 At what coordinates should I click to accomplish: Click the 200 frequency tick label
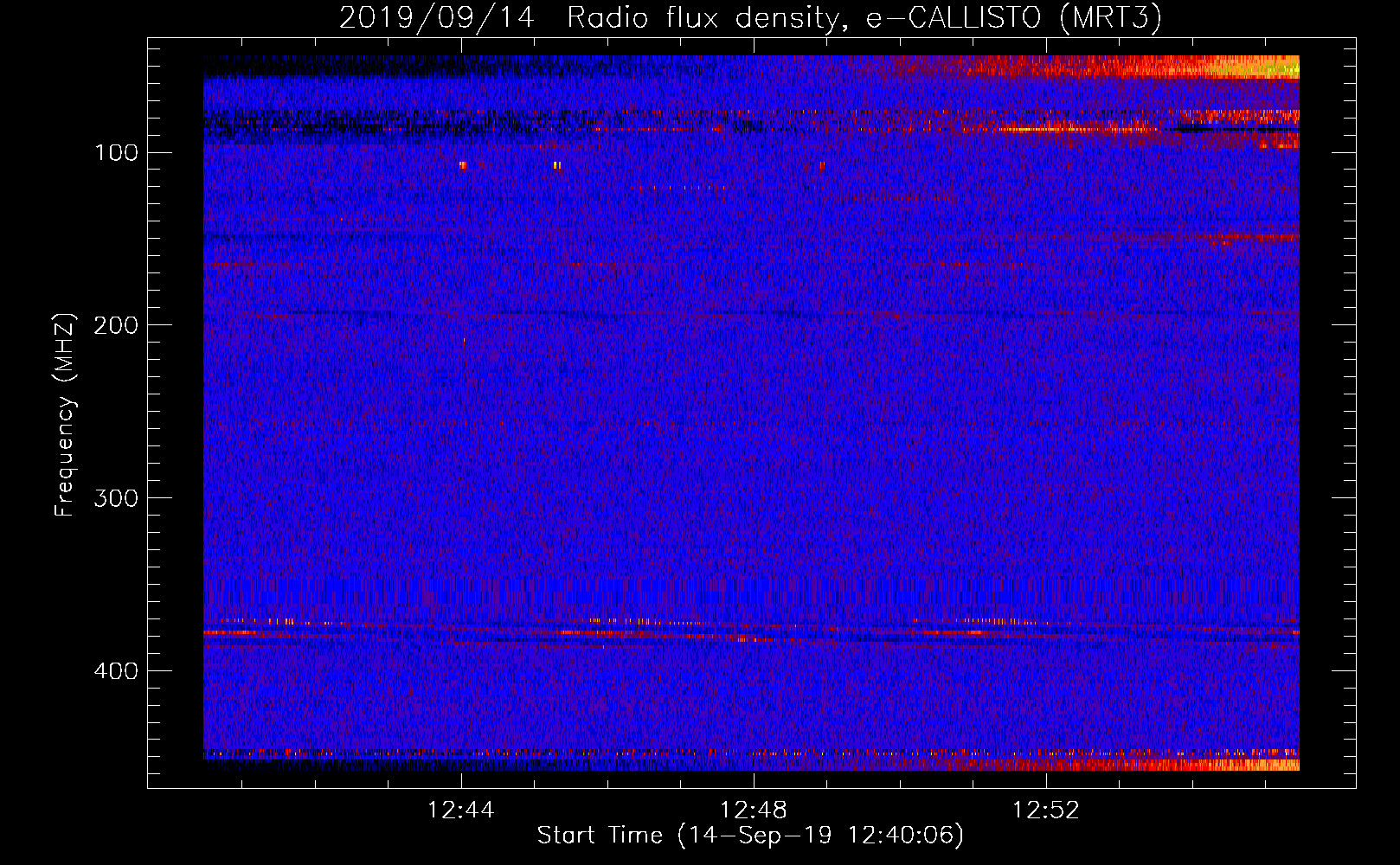[x=117, y=325]
